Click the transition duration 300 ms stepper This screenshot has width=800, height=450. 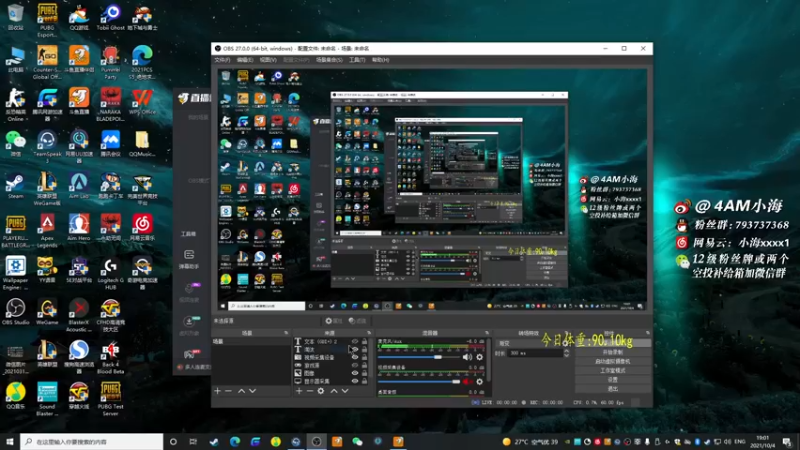[x=566, y=353]
